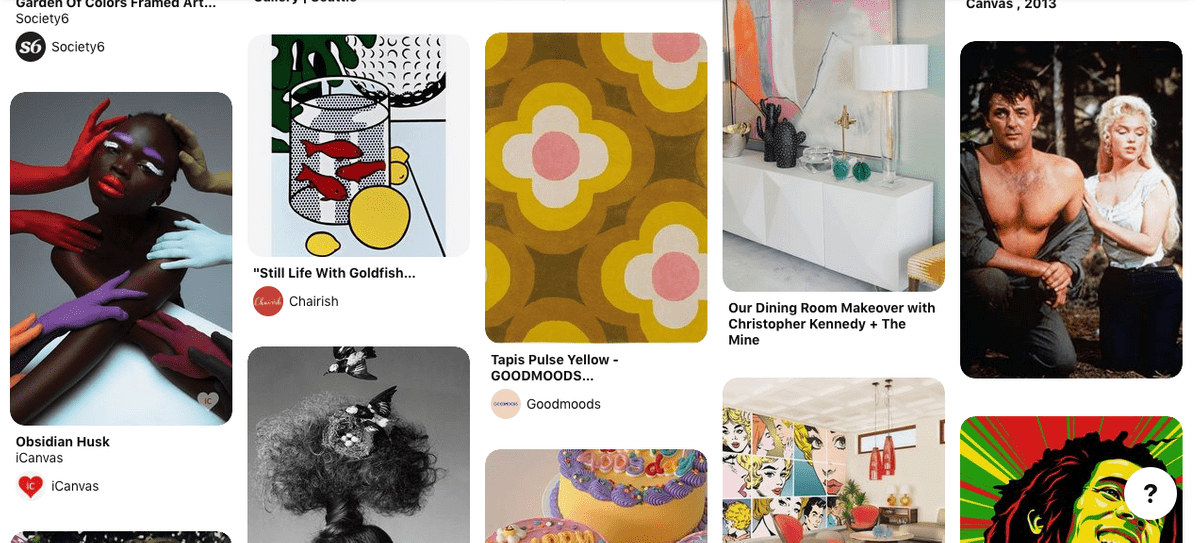Click the Society6 username next to avatar
The width and height of the screenshot is (1200, 543).
[78, 46]
